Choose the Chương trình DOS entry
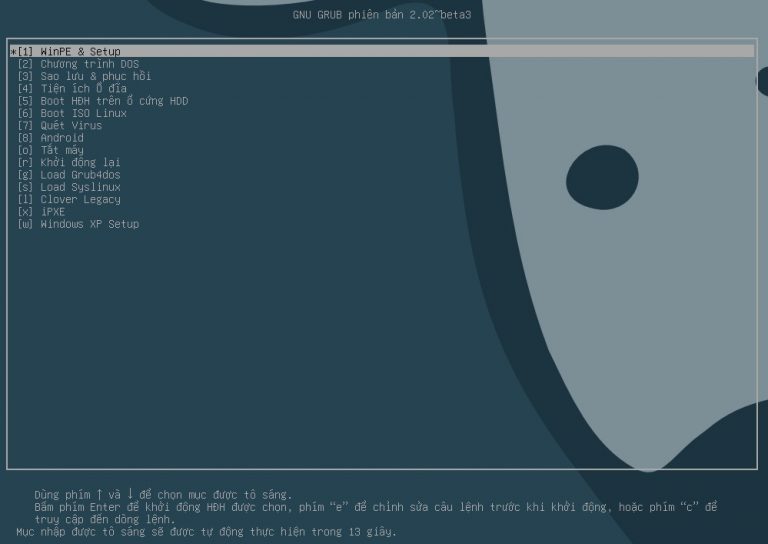 pos(90,64)
